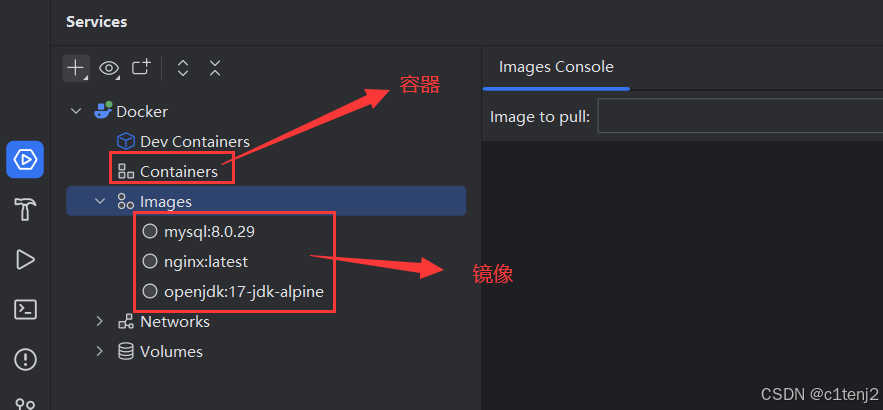Screen dimensions: 883x410
Task: Switch to the Images Console tab
Action: pyautogui.click(x=556, y=67)
